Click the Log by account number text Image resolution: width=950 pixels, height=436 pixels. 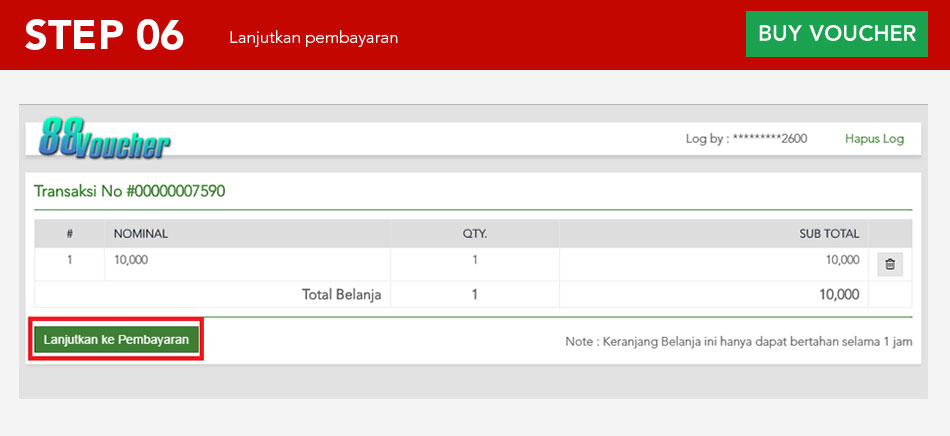click(746, 139)
